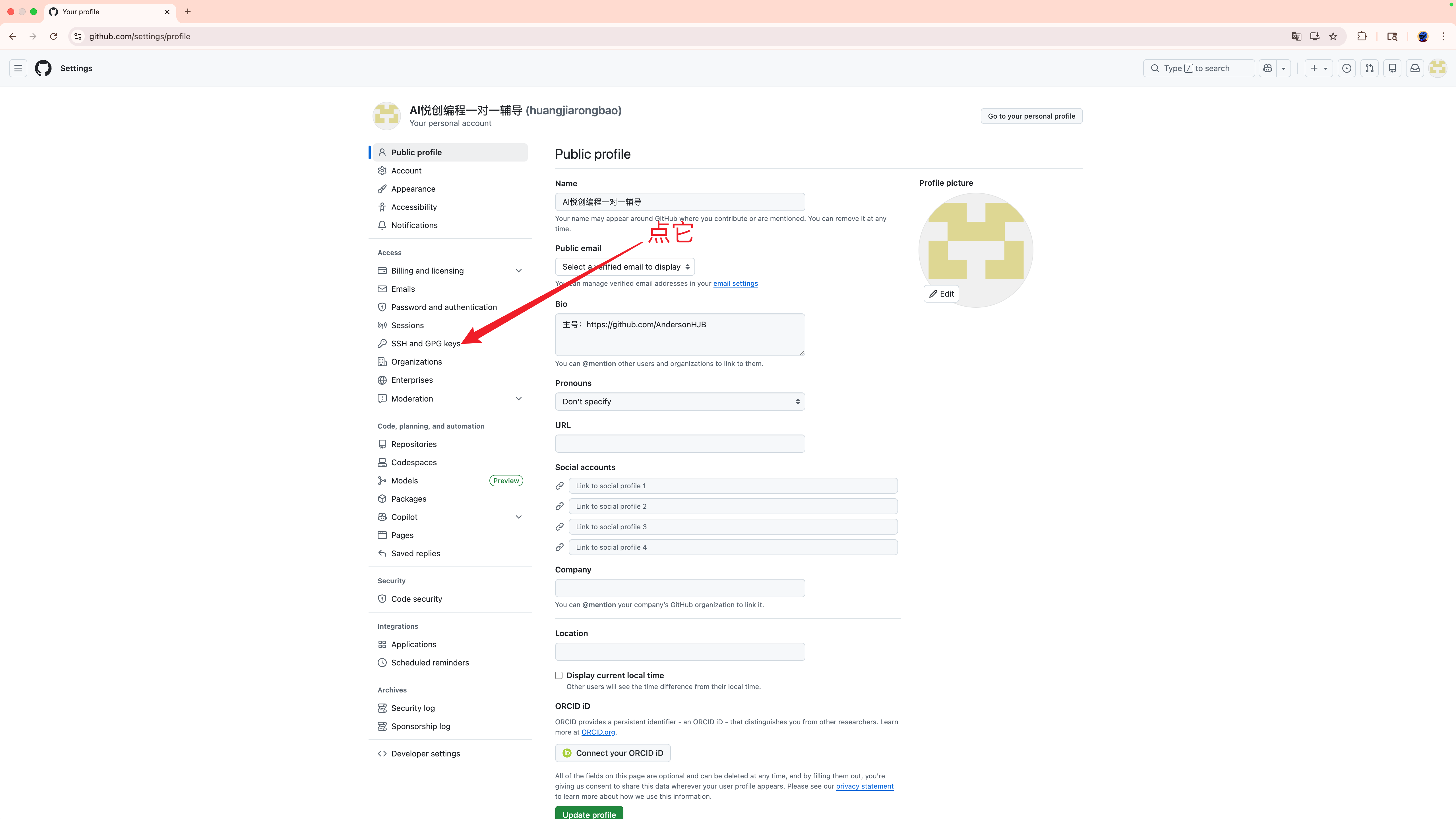This screenshot has height=819, width=1456.
Task: Open Pages settings
Action: [450, 535]
